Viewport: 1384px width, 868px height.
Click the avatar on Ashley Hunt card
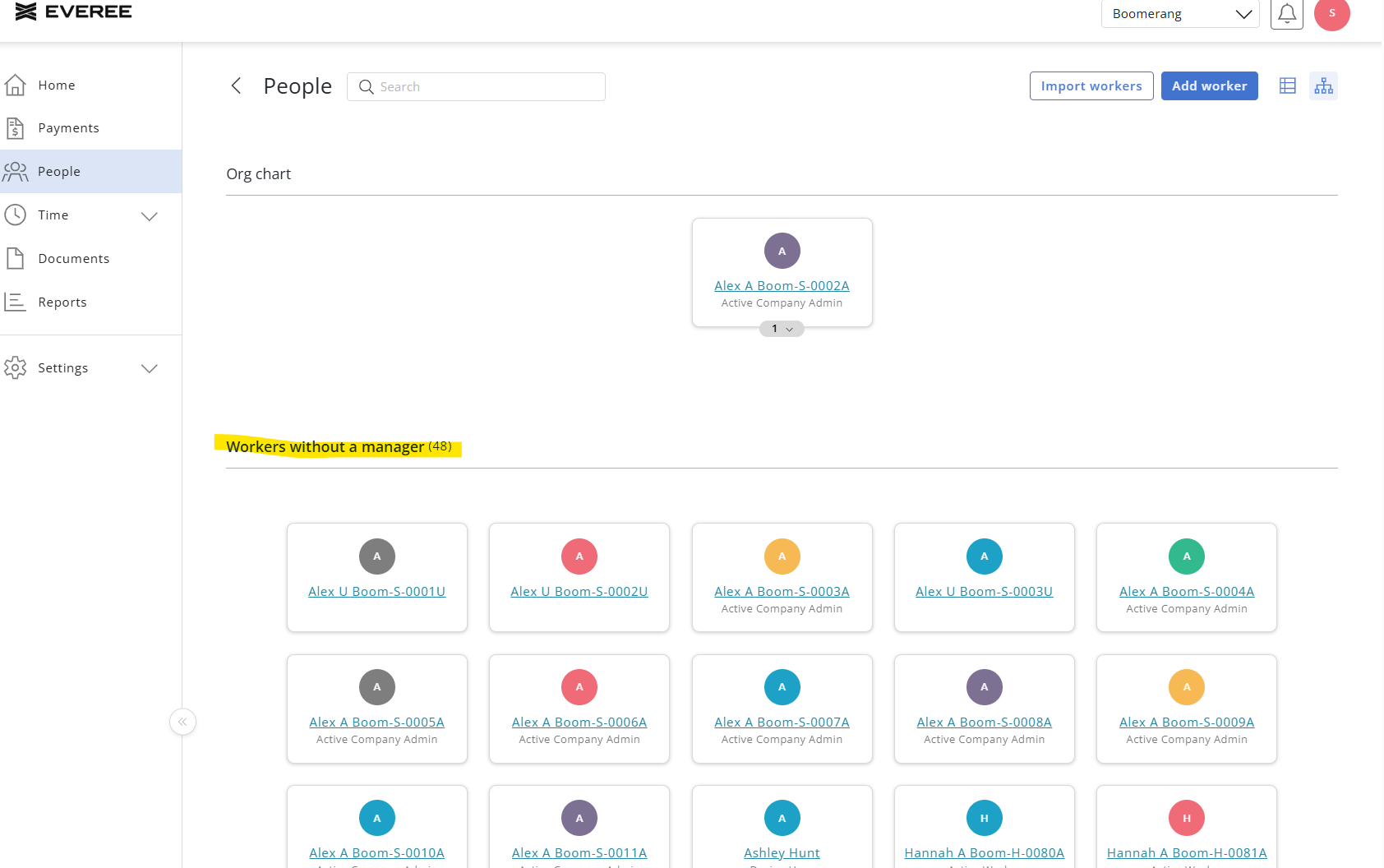[782, 818]
